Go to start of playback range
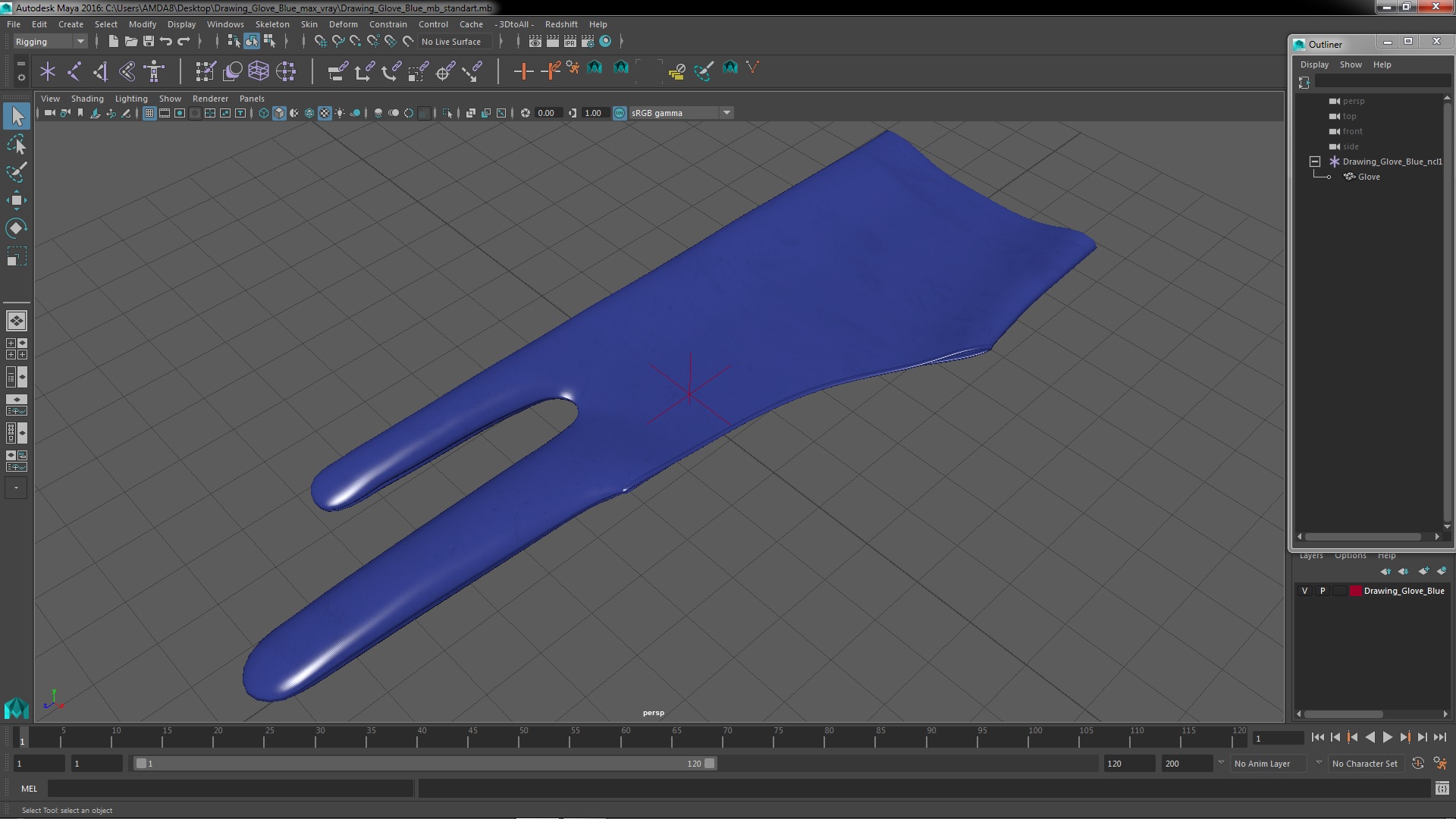 click(1317, 737)
